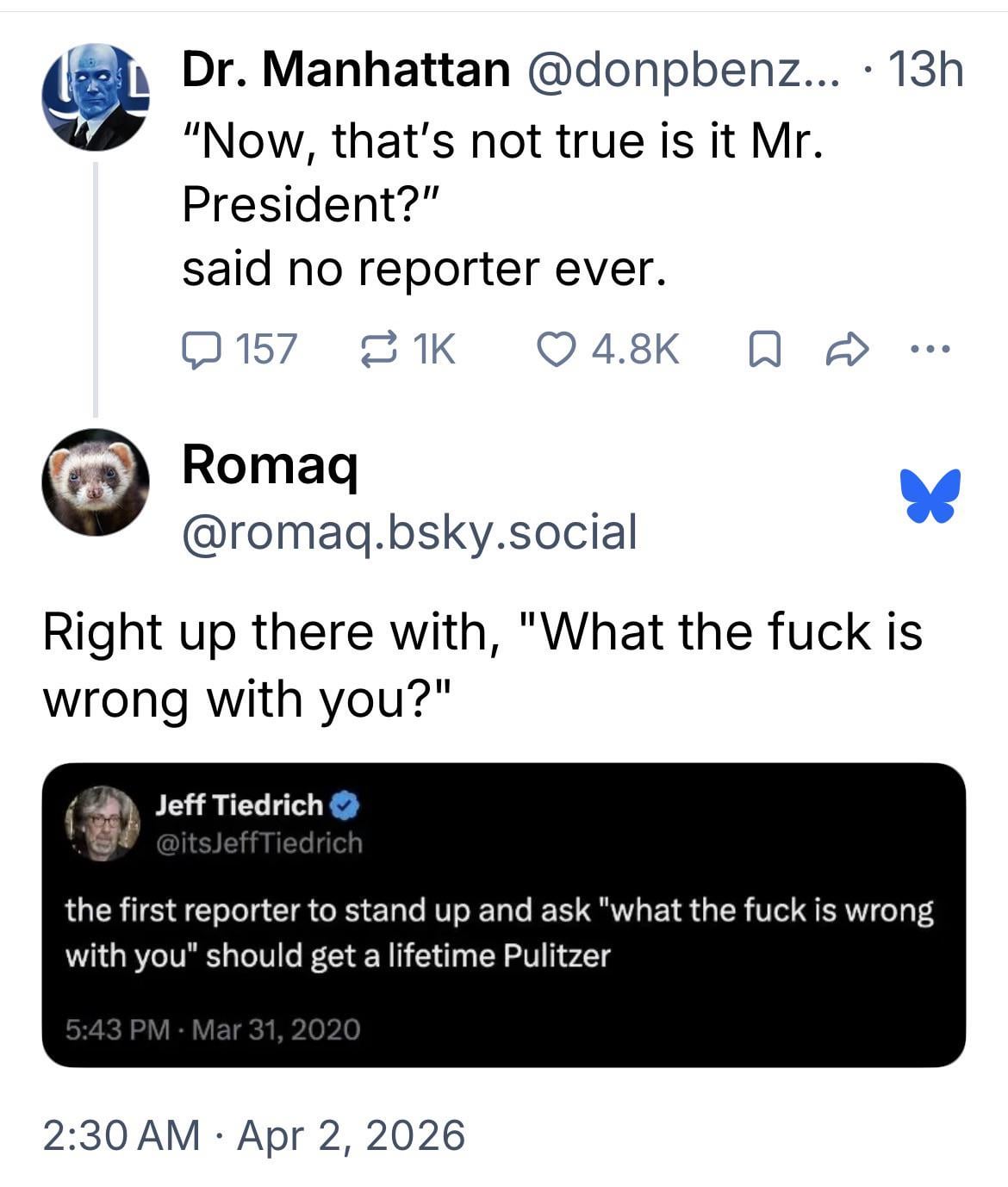1008x1187 pixels.
Task: Open Romaq's ferret profile picture
Action: [95, 482]
